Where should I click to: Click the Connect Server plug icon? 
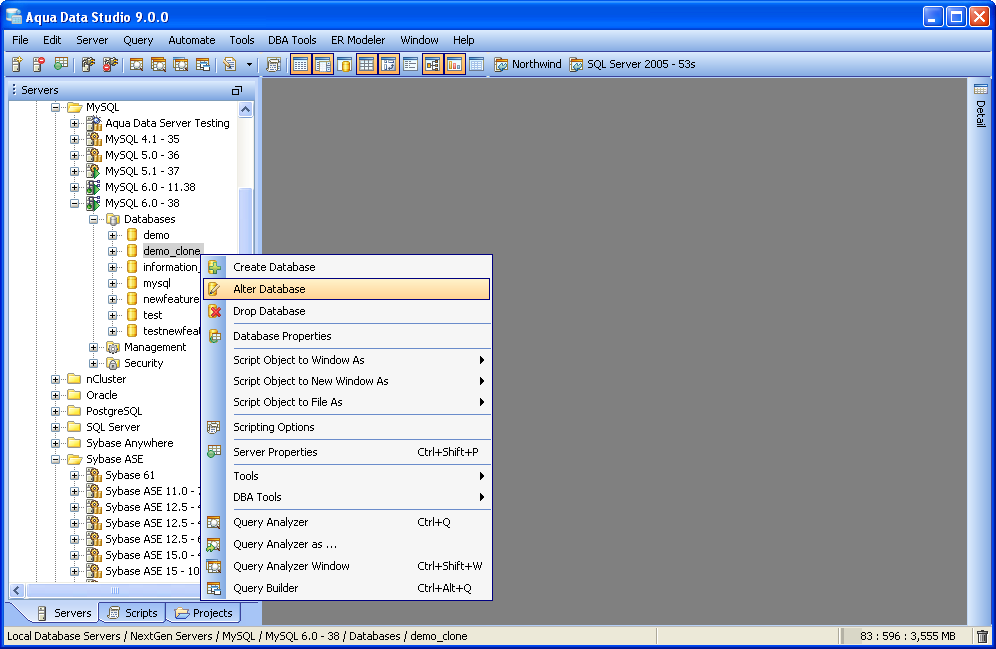[88, 64]
